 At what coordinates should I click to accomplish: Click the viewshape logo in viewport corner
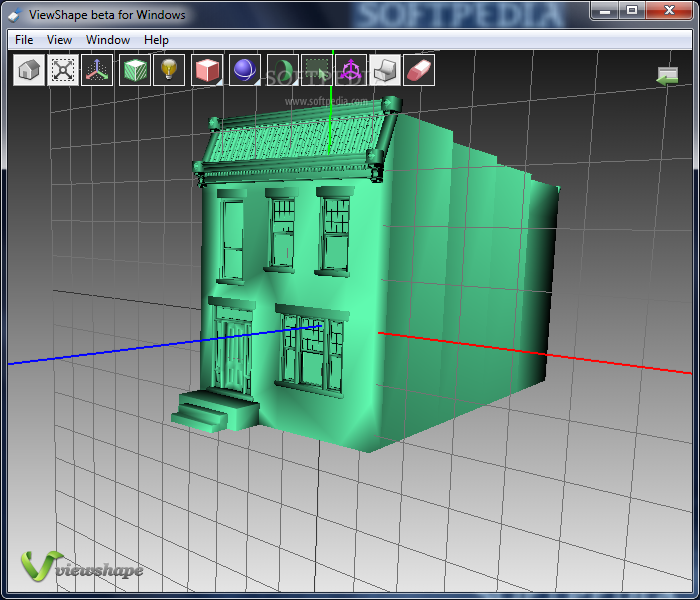(82, 566)
